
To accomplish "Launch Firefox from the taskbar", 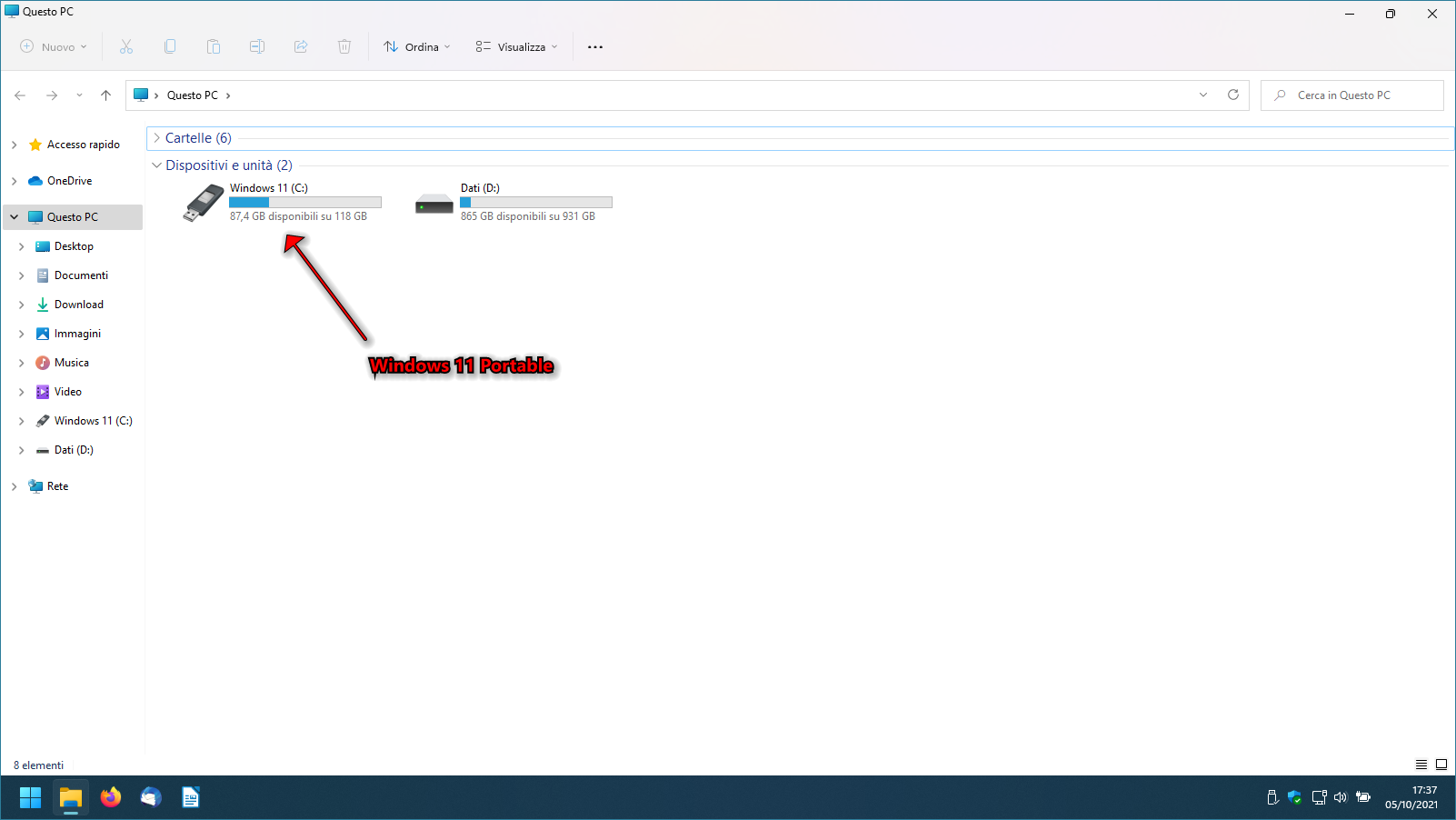I will (111, 797).
